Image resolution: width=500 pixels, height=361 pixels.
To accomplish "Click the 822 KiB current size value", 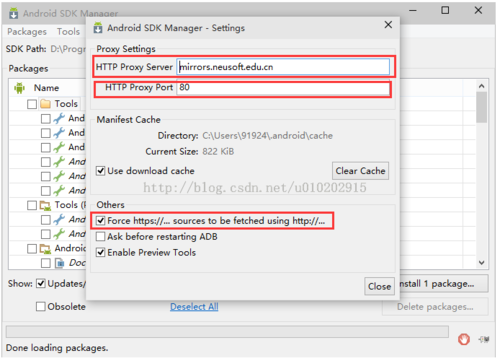I will point(218,152).
